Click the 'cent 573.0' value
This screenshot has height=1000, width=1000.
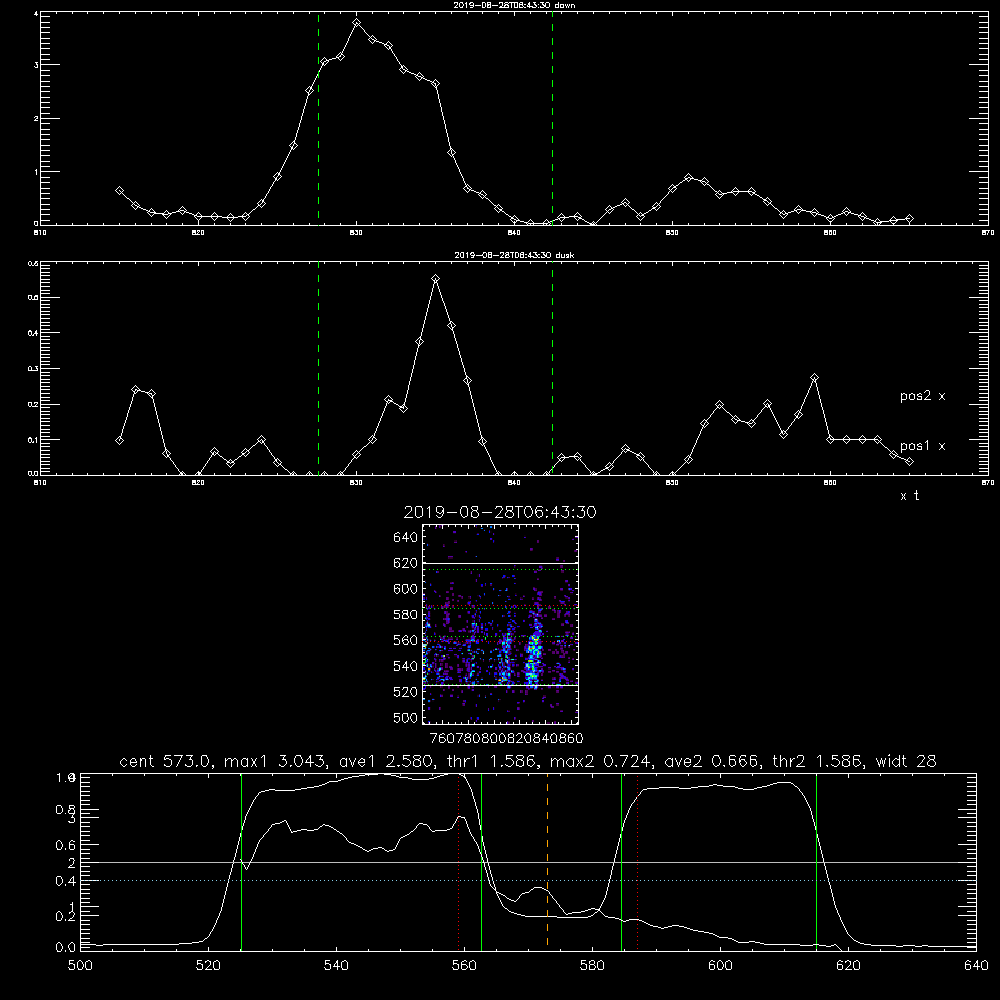point(166,761)
